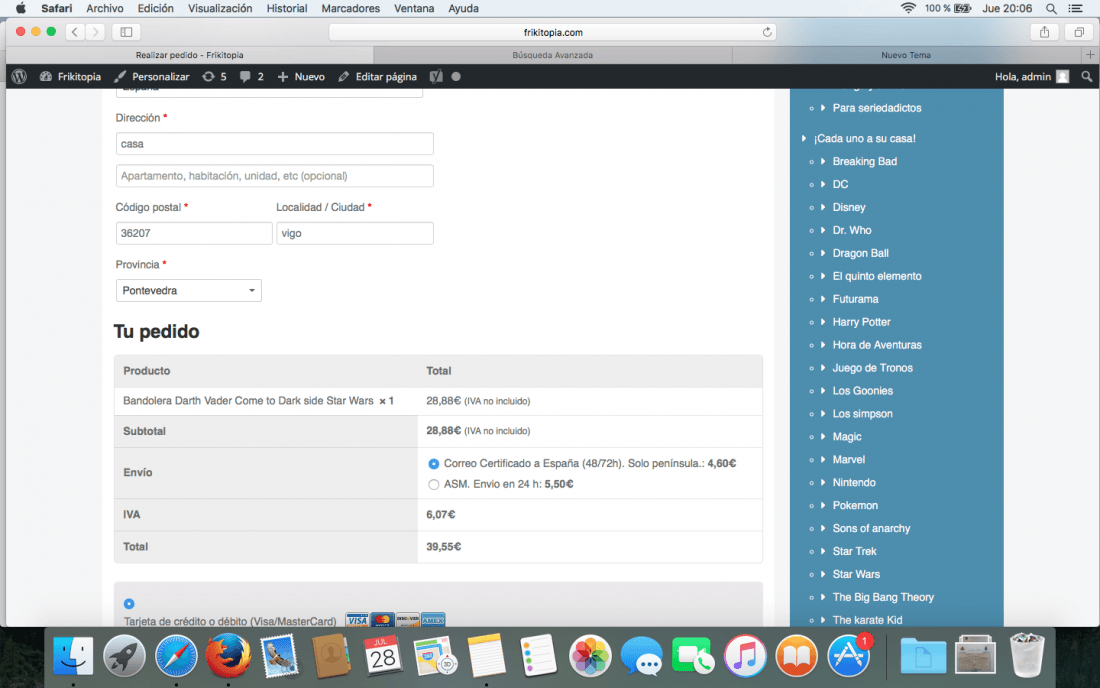Reload the frikitopia.com page
Screen dimensions: 1100x688
[767, 32]
